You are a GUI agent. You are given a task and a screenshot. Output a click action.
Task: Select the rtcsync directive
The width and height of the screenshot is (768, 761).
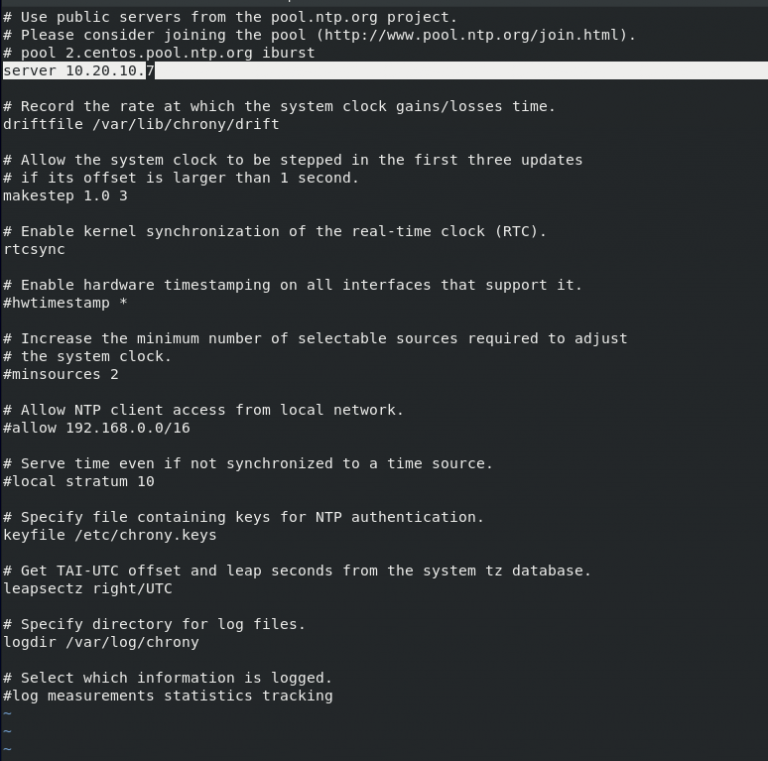click(34, 249)
